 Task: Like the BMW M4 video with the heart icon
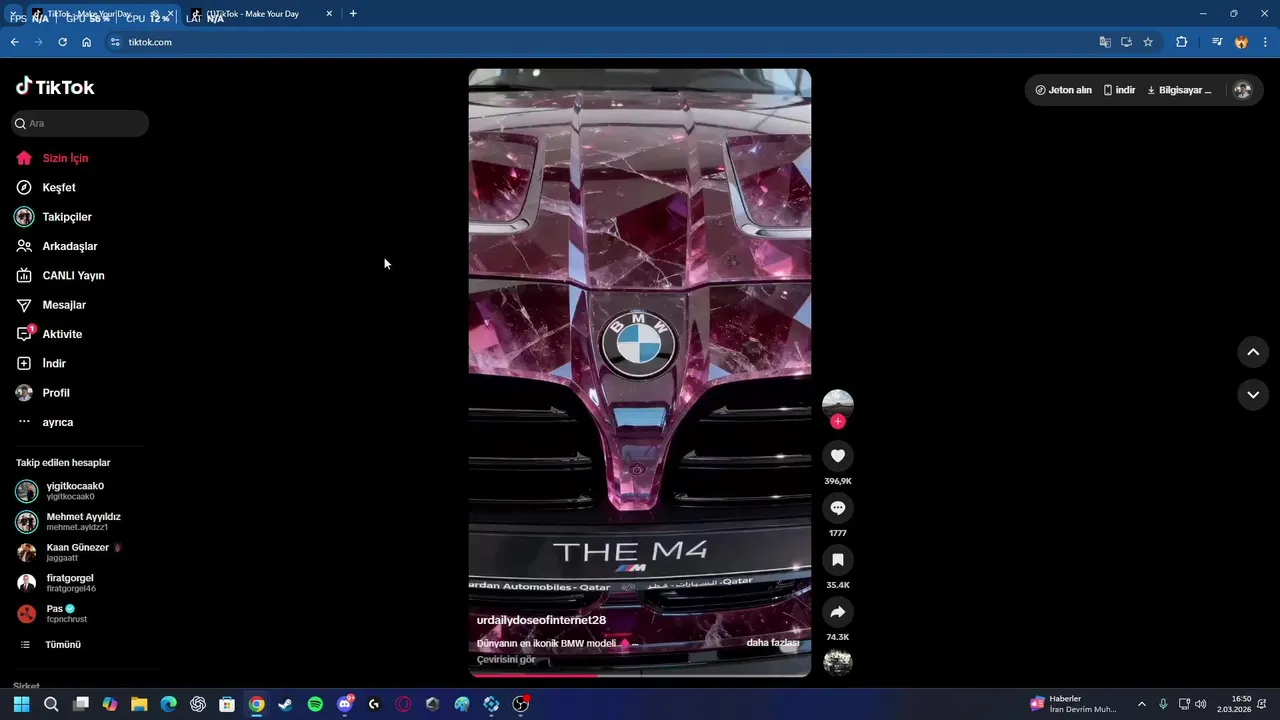click(x=838, y=456)
